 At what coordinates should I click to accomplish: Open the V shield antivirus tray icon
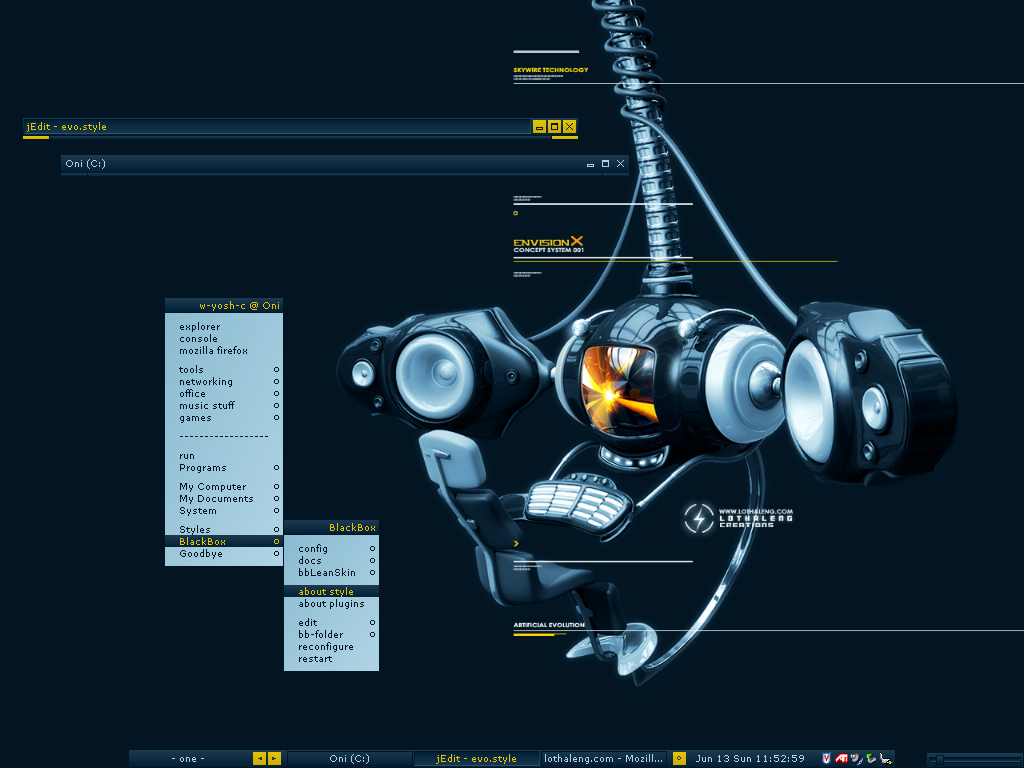point(826,758)
